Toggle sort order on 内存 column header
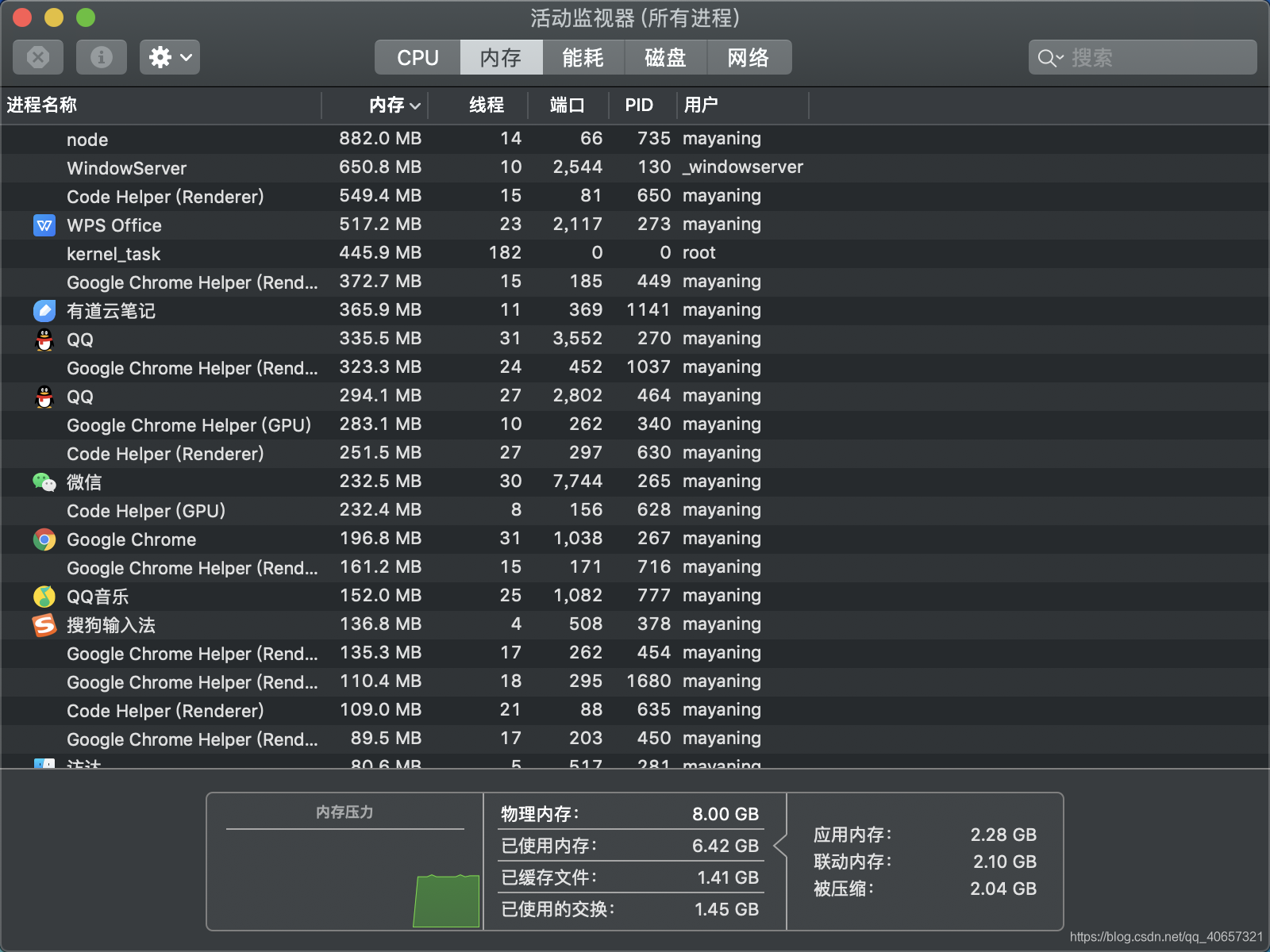Viewport: 1270px width, 952px height. click(x=375, y=105)
